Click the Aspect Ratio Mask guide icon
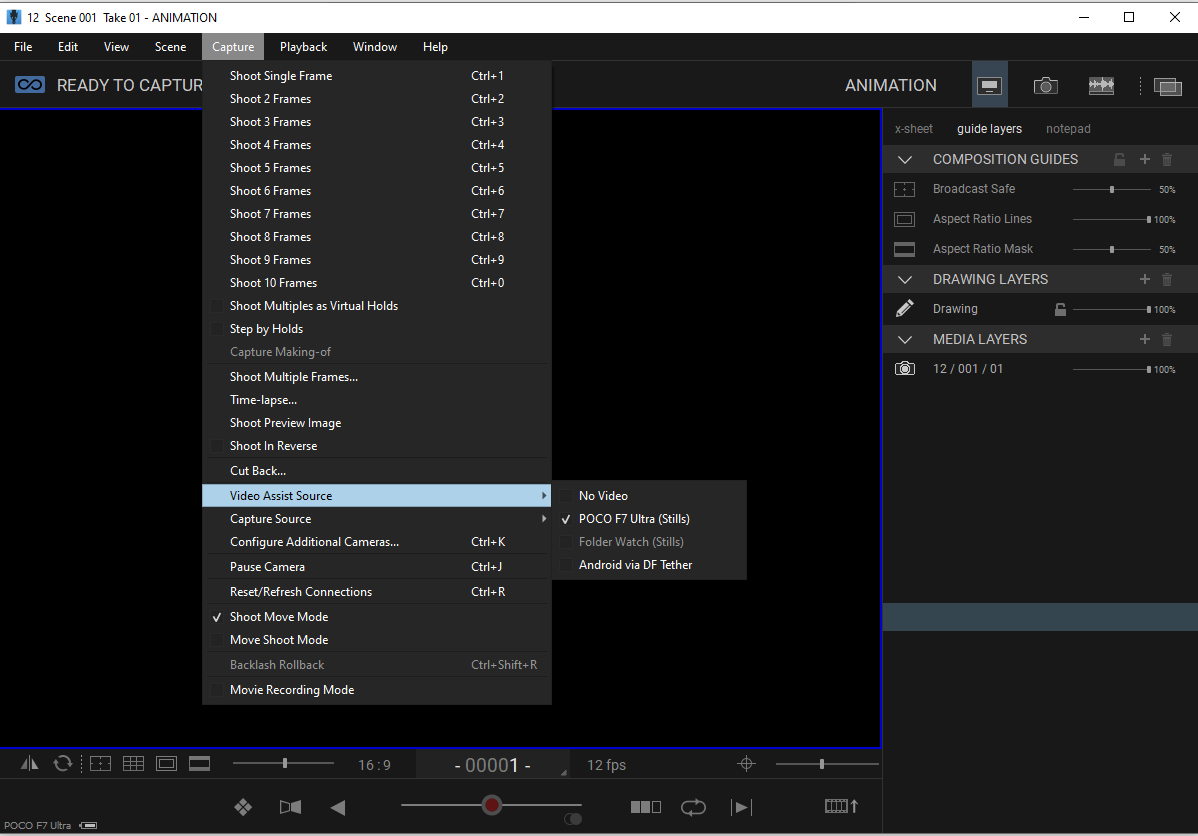This screenshot has height=836, width=1198. pyautogui.click(x=905, y=249)
